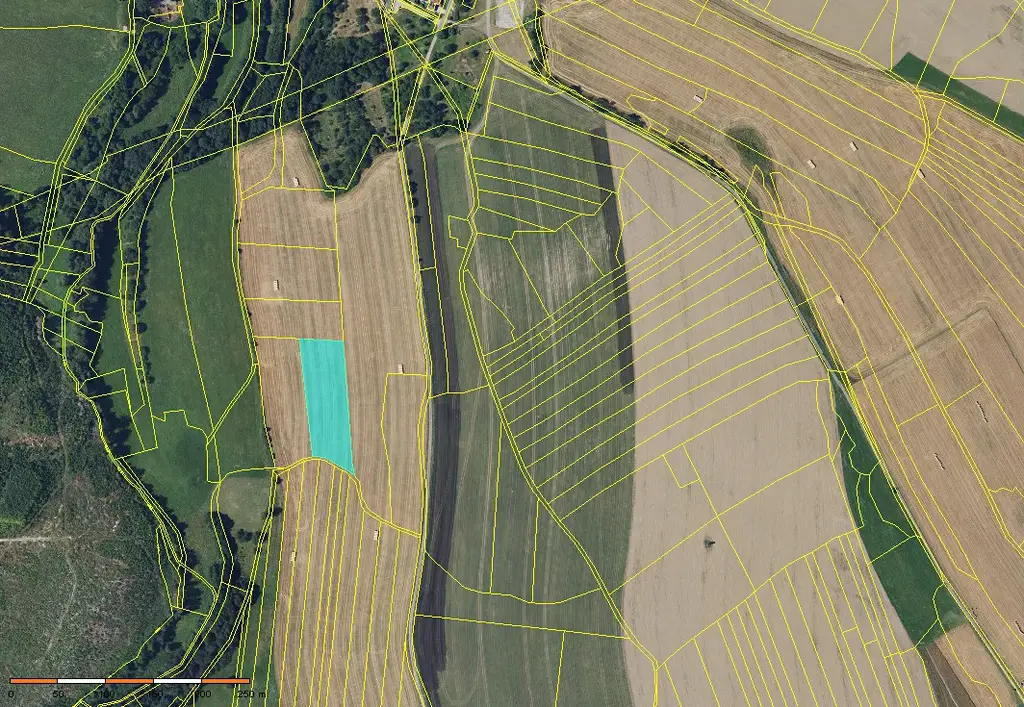This screenshot has width=1024, height=707.
Task: Select the tan parcel left of the cyan parcel
Action: click(x=282, y=400)
